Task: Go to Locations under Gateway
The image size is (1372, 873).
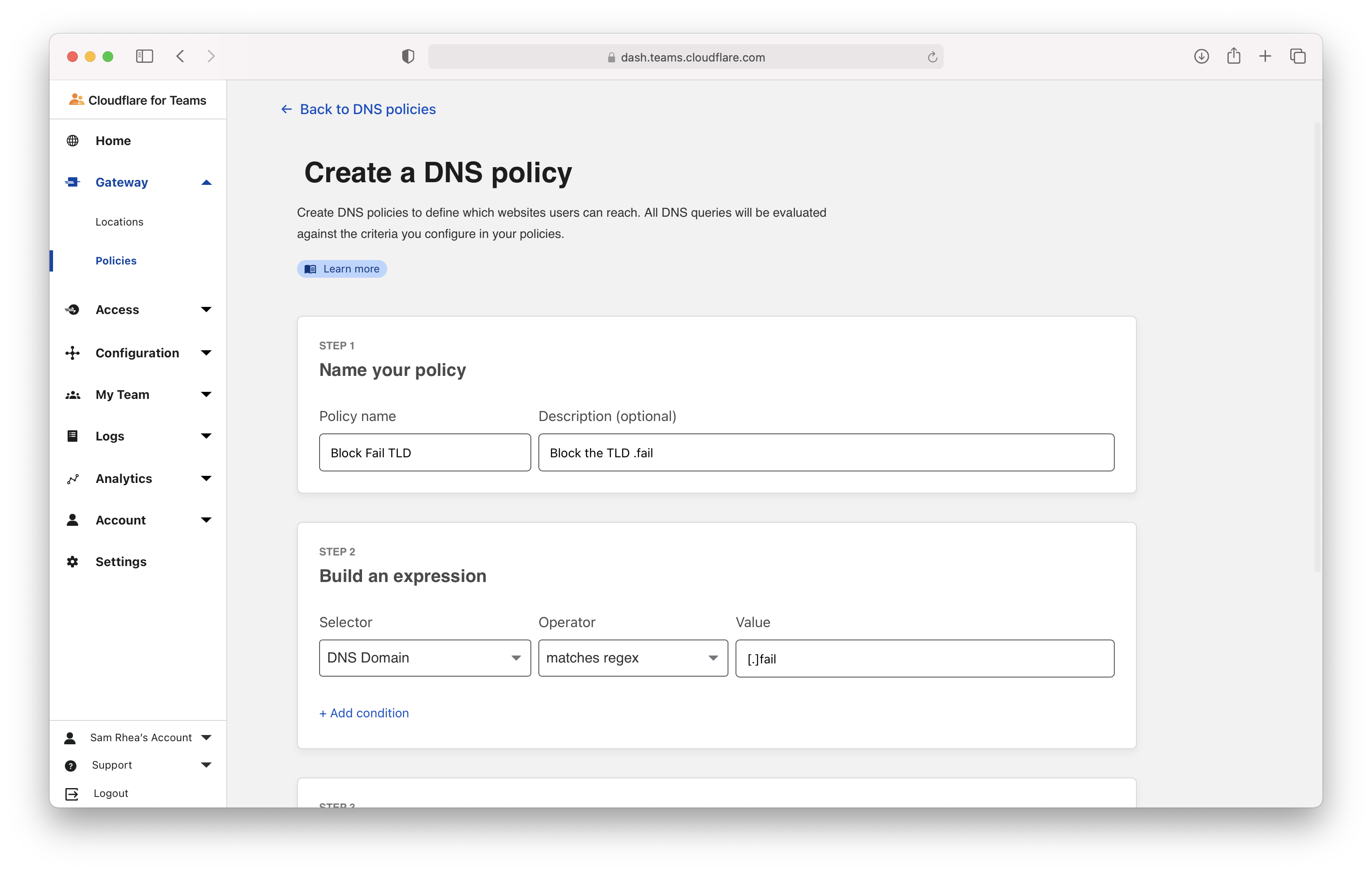Action: point(119,222)
